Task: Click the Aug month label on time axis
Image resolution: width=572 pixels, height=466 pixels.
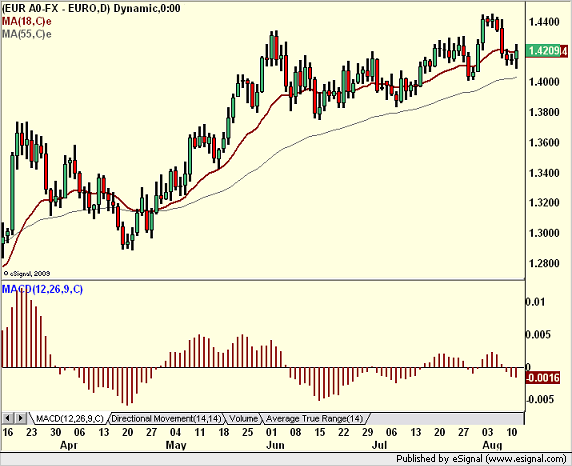Action: (492, 445)
